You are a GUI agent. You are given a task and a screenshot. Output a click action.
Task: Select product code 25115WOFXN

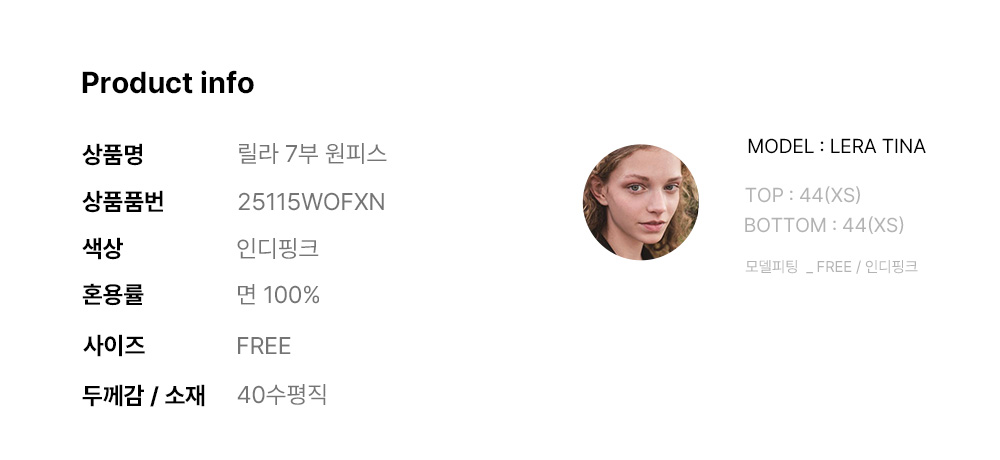coord(311,202)
